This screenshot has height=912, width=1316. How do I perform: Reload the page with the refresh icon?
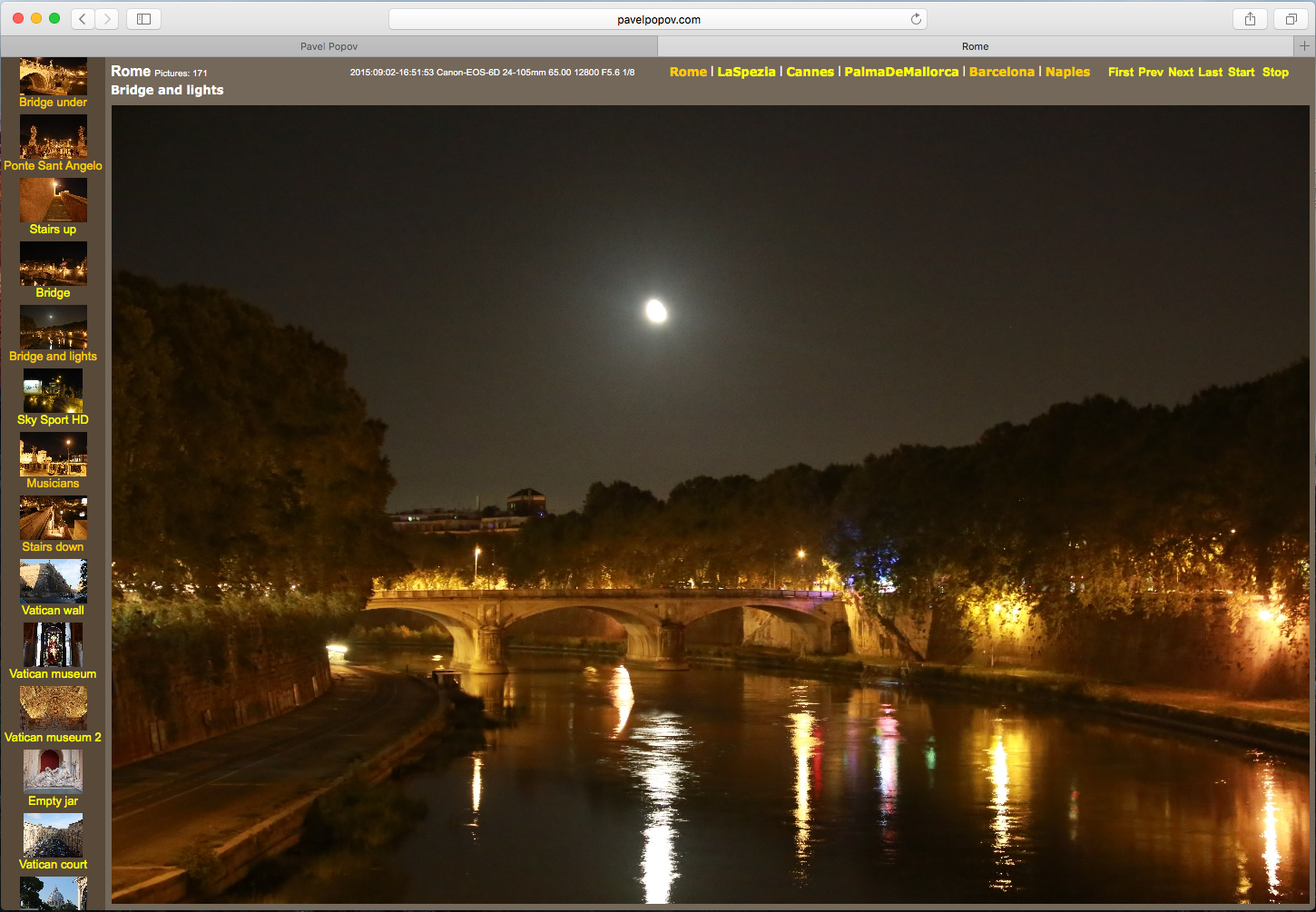coord(916,19)
